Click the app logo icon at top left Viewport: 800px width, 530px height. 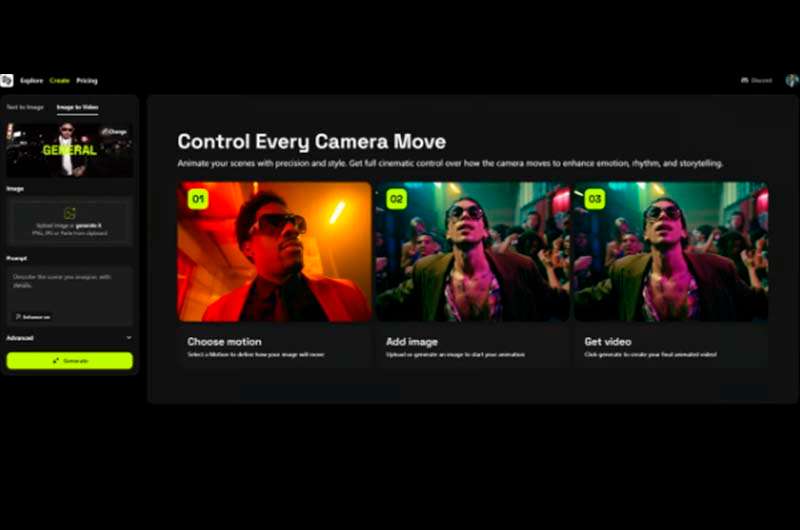coord(7,81)
